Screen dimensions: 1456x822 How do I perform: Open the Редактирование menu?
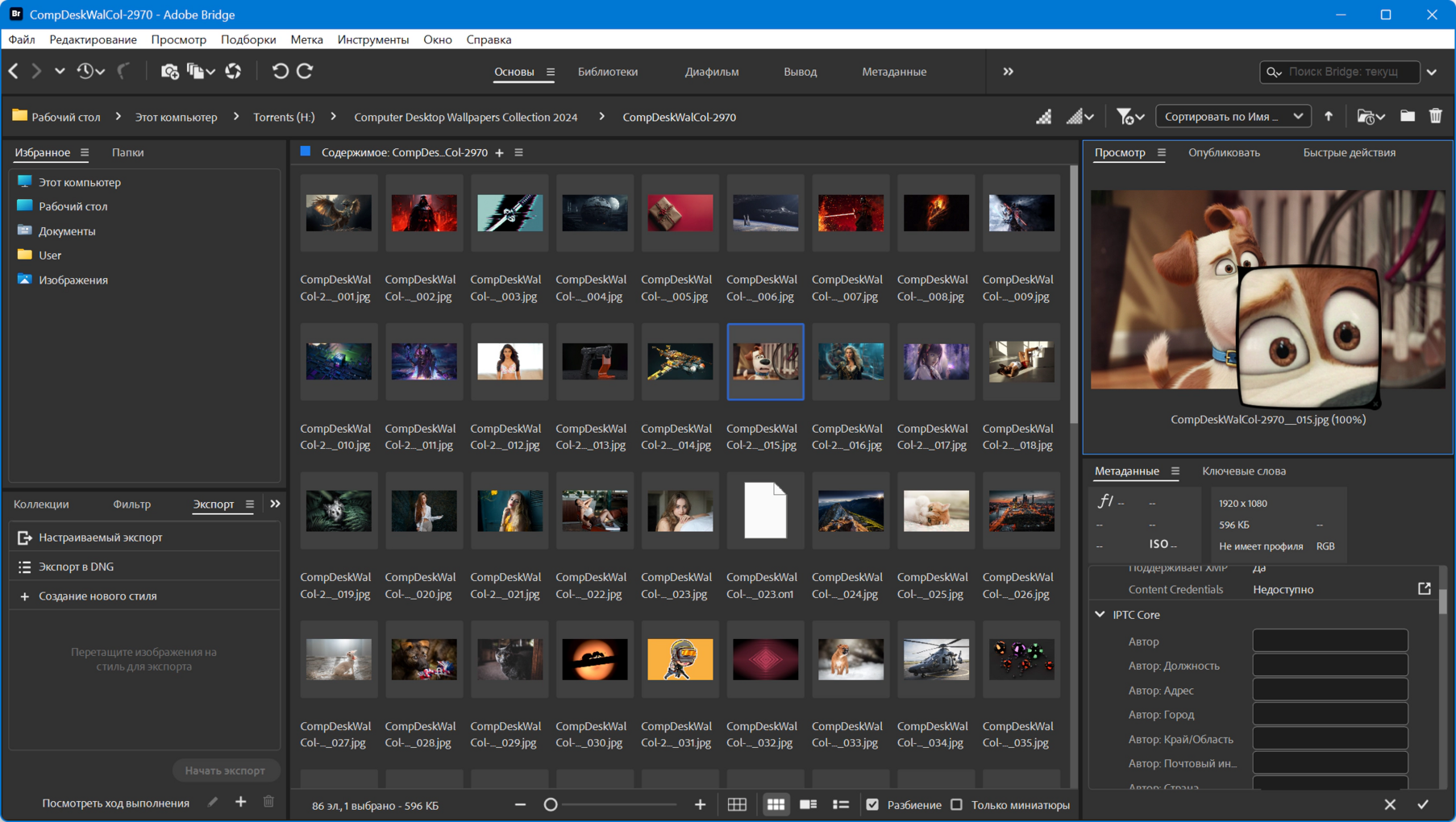pyautogui.click(x=93, y=39)
